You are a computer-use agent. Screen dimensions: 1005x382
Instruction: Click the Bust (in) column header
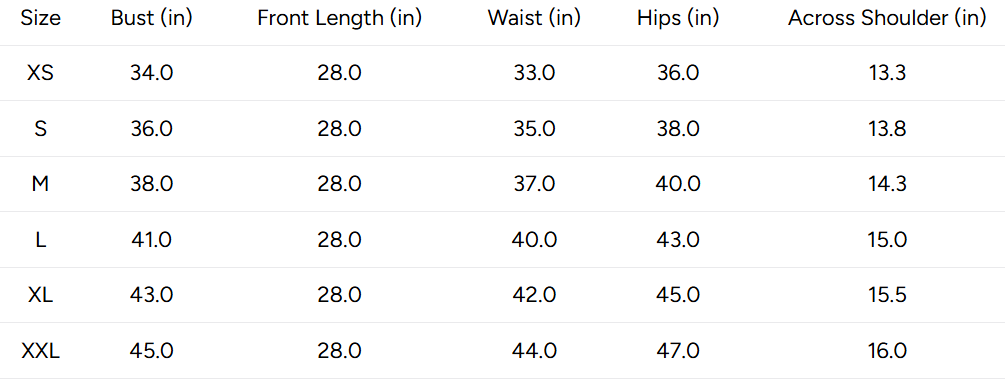click(151, 19)
